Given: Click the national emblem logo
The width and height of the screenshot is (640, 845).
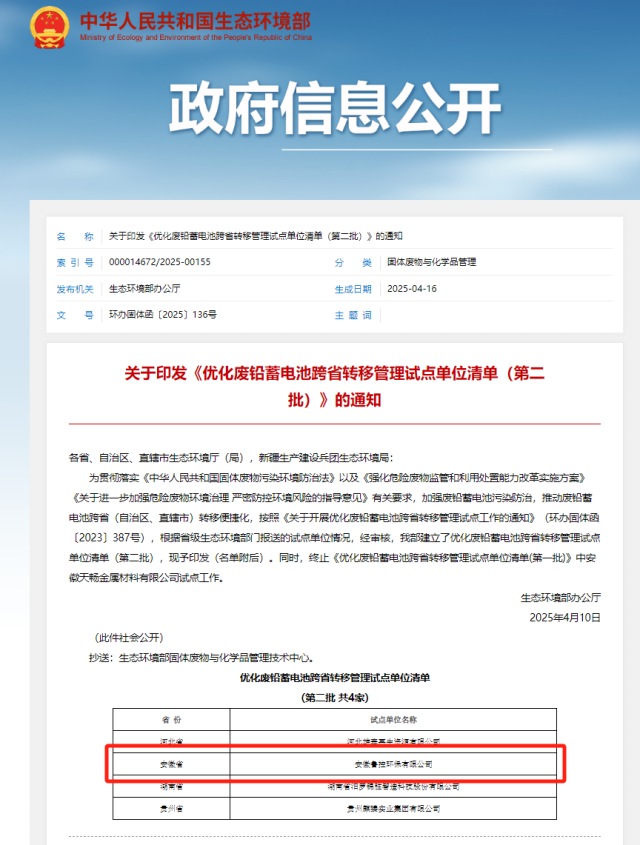Looking at the screenshot, I should [49, 27].
